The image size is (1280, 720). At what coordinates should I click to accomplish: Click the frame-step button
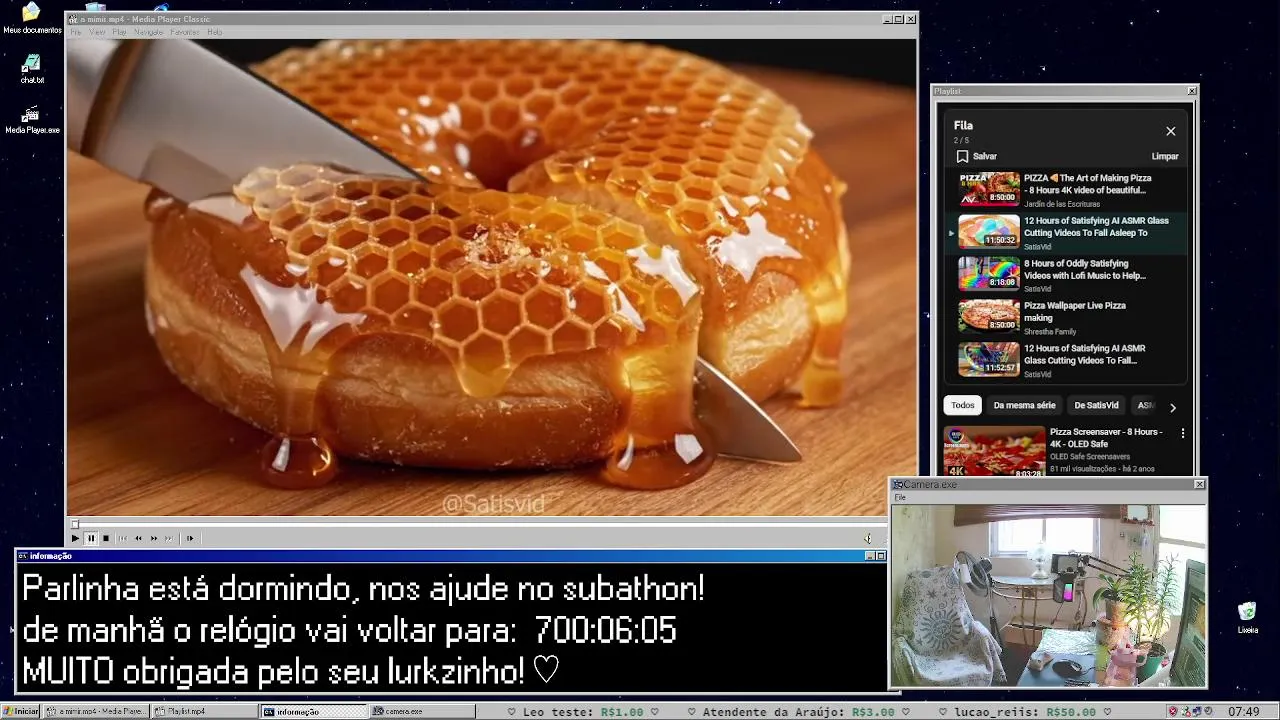coord(190,538)
